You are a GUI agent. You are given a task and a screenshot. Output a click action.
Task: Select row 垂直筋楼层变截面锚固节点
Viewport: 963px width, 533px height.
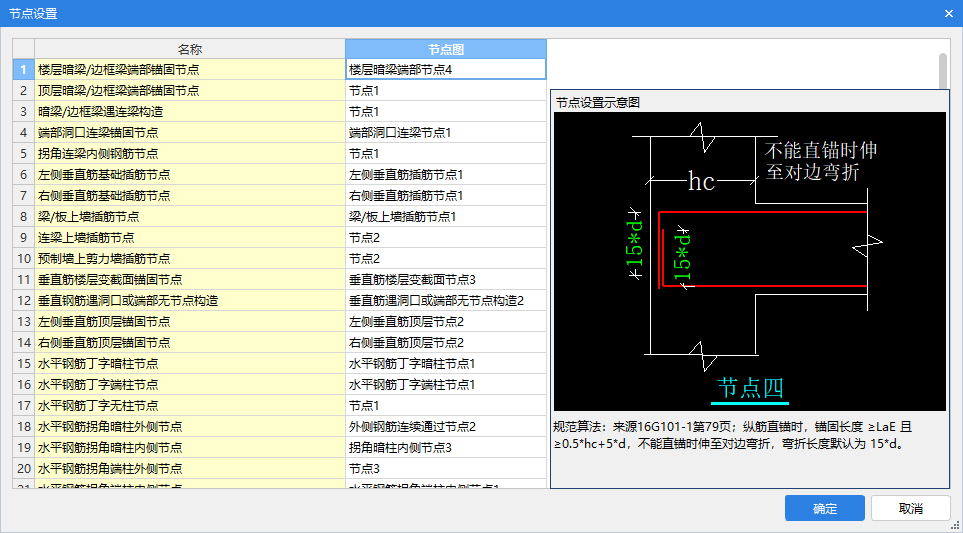tap(190, 280)
